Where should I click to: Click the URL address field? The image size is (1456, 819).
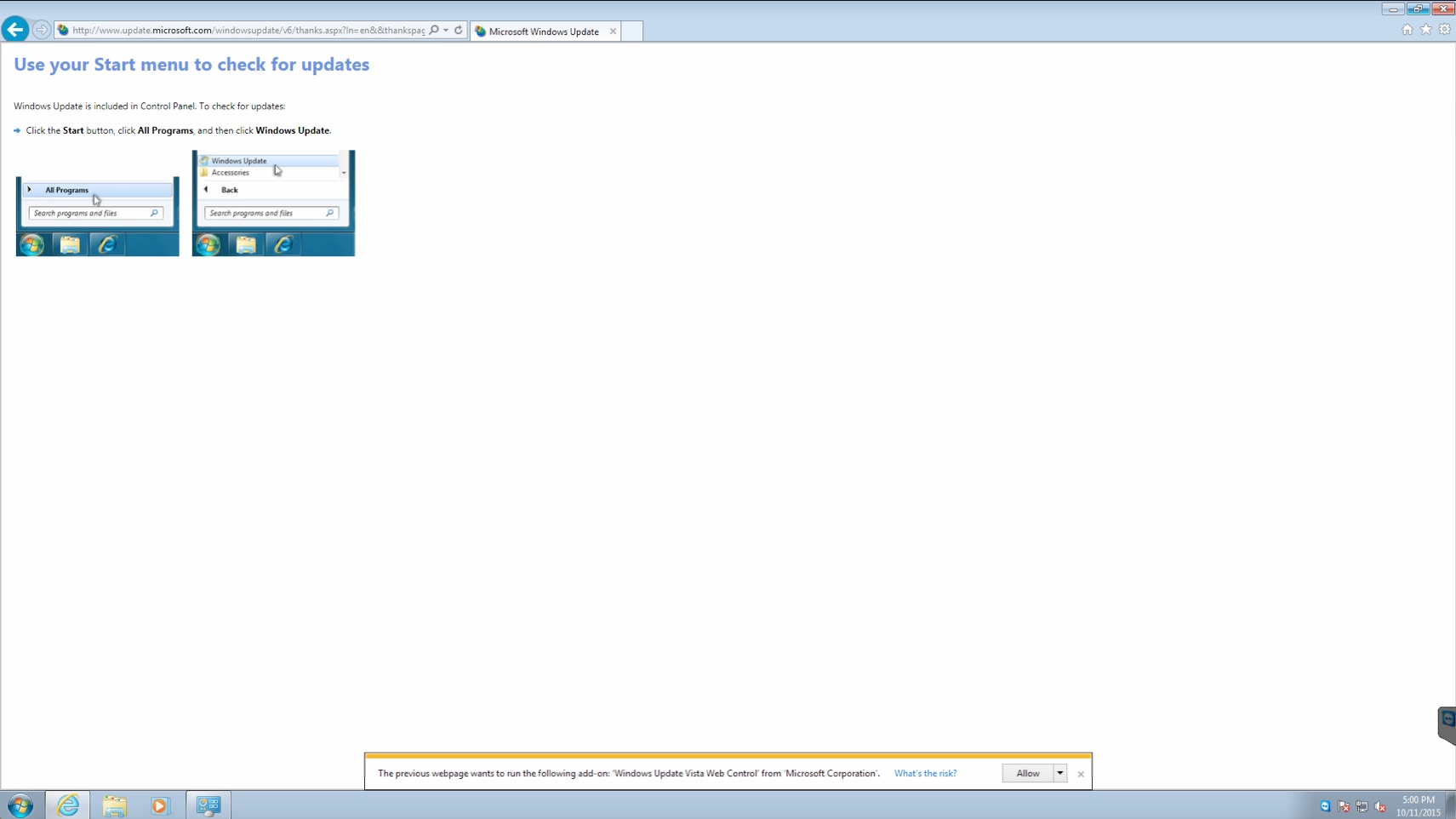[247, 30]
